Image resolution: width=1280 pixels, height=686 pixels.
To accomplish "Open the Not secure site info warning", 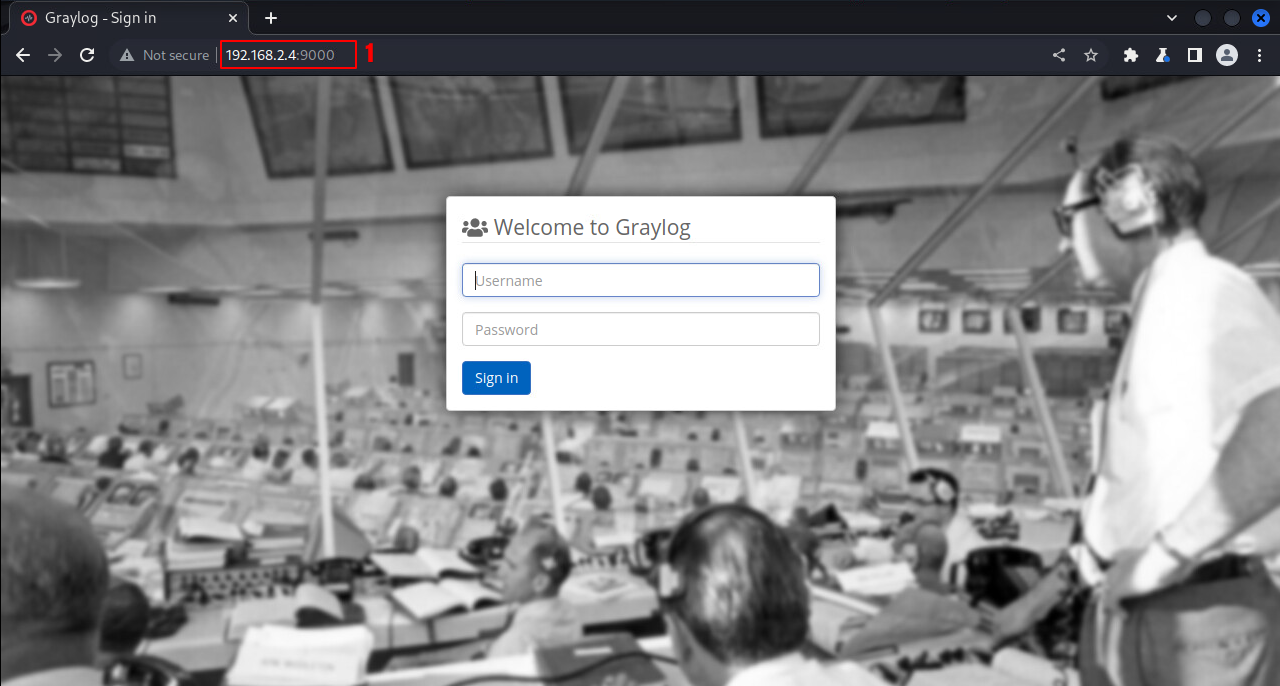I will coord(164,55).
